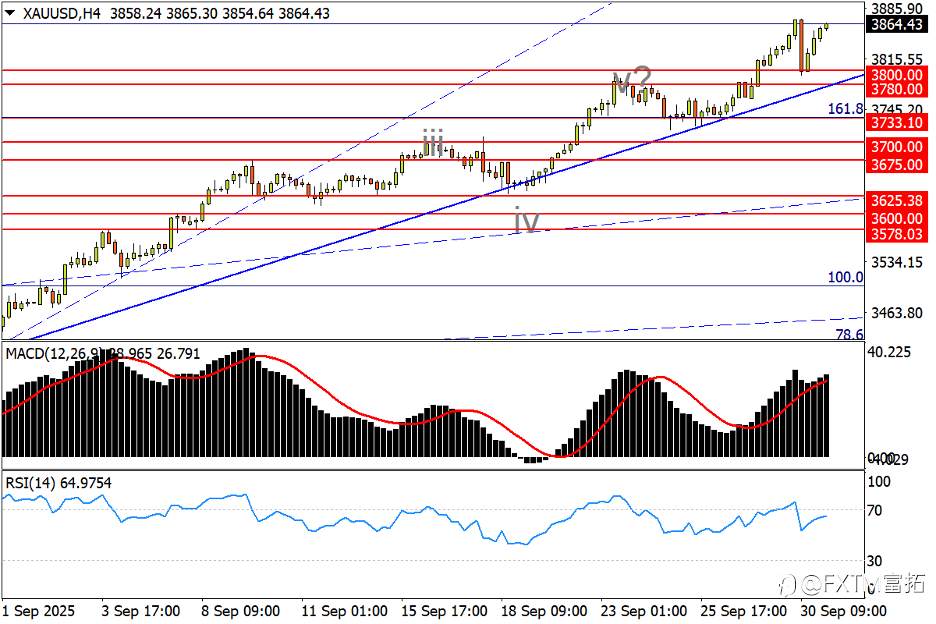Screen dimensions: 936x624
Task: Click the price axis value 3463.80
Action: (x=897, y=312)
